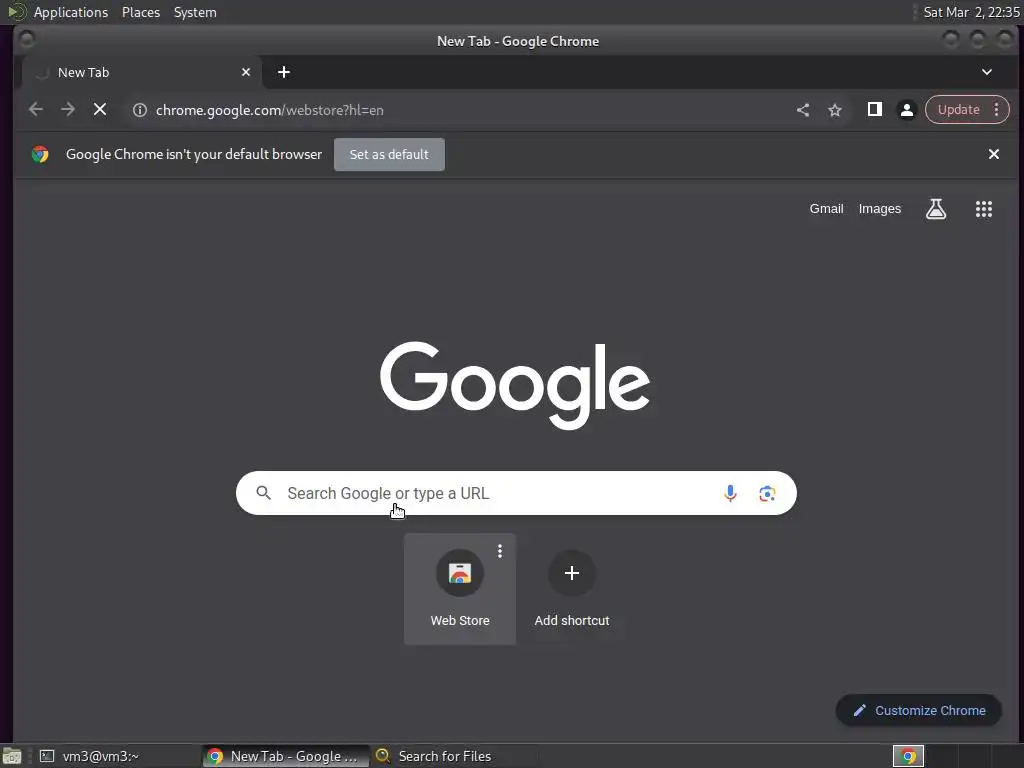
Task: Add a new shortcut
Action: coord(571,589)
